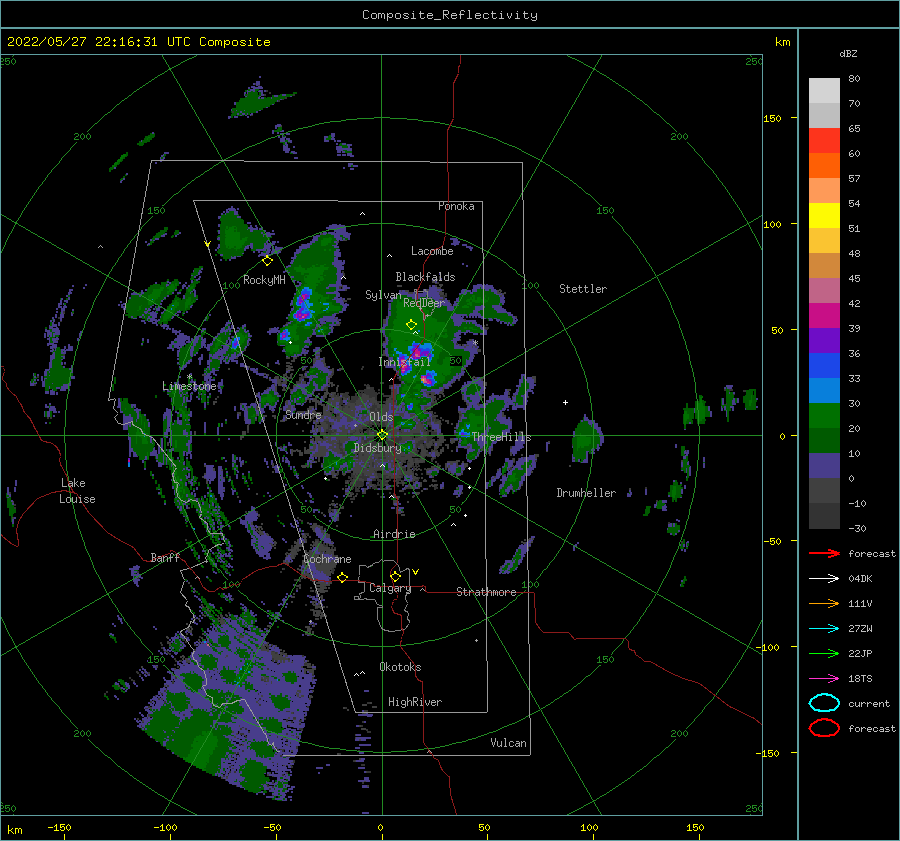Viewport: 900px width, 841px height.
Task: Click yellow diamond radar-center marker near Olds
Action: [x=382, y=435]
